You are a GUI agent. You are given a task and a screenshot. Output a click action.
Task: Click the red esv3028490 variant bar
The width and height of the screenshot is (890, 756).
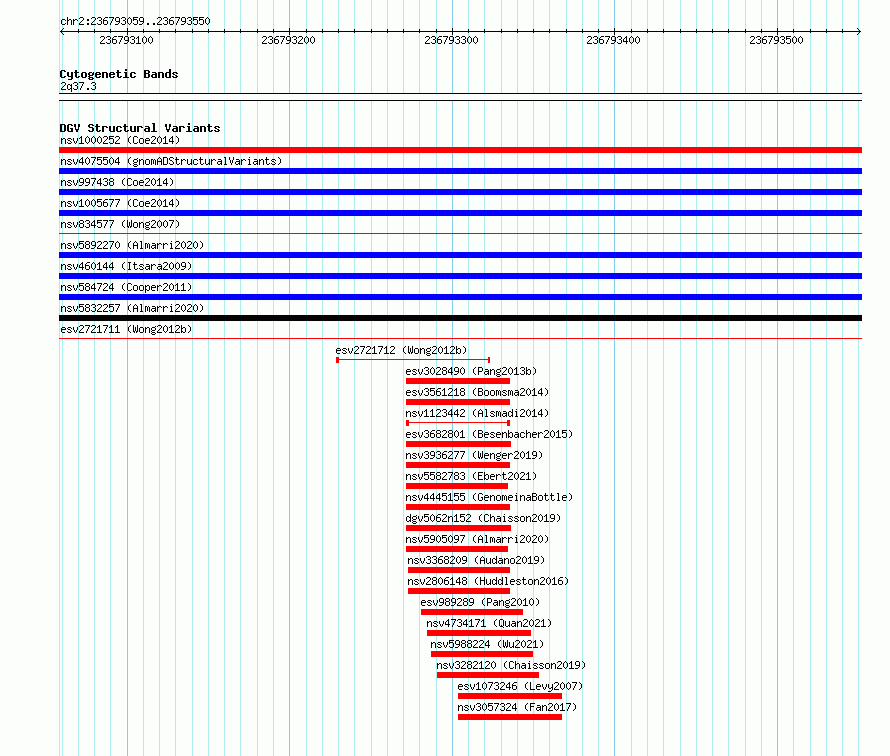pyautogui.click(x=458, y=381)
